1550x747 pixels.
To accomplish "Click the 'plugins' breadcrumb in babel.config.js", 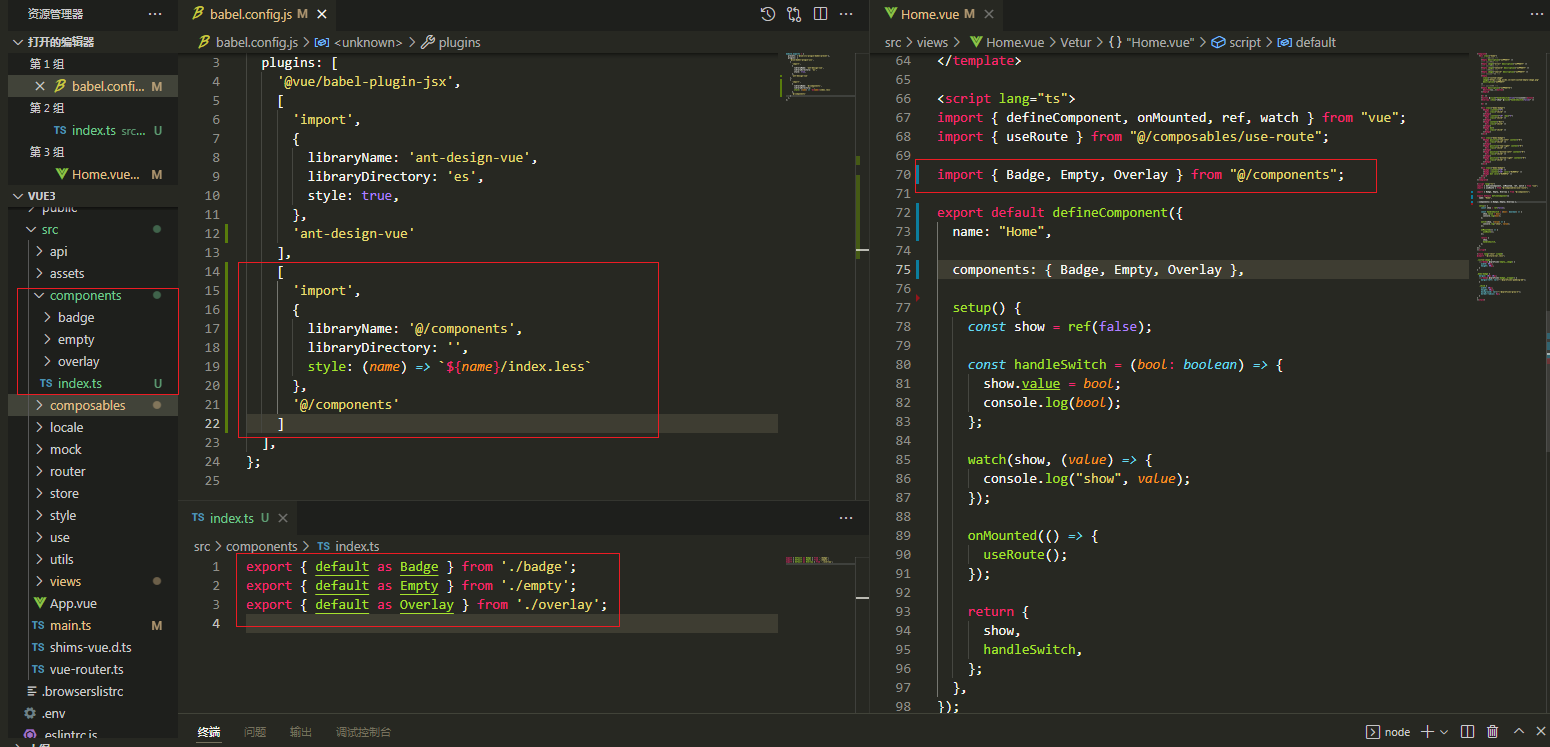I will (459, 43).
